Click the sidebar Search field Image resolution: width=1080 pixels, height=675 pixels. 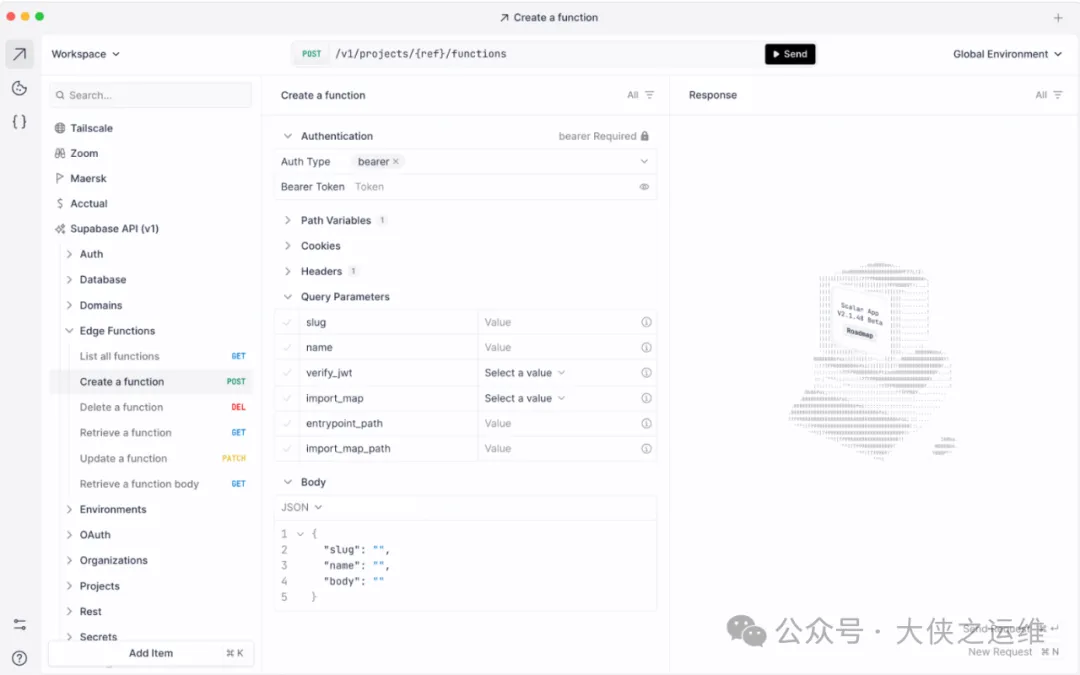coord(151,96)
